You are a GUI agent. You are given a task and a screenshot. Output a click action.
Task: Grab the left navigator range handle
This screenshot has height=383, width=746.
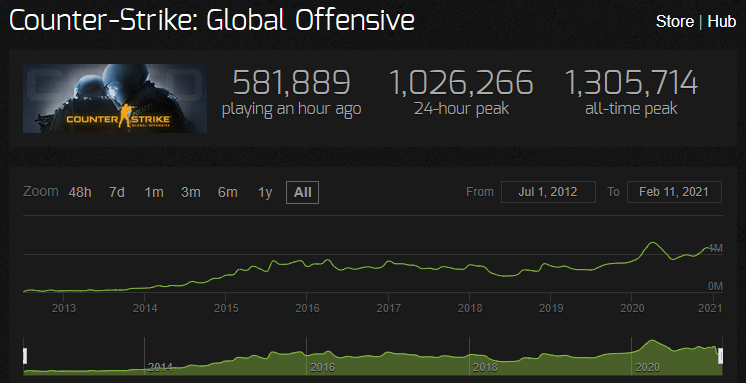pos(25,356)
